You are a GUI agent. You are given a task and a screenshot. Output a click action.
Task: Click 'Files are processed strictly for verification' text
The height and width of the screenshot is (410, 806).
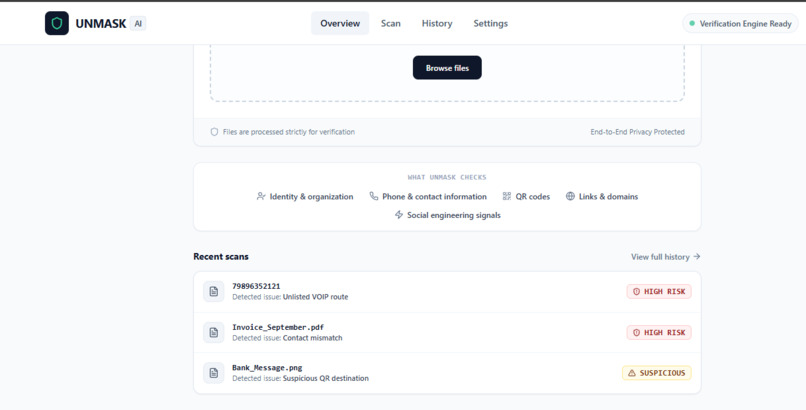[288, 132]
